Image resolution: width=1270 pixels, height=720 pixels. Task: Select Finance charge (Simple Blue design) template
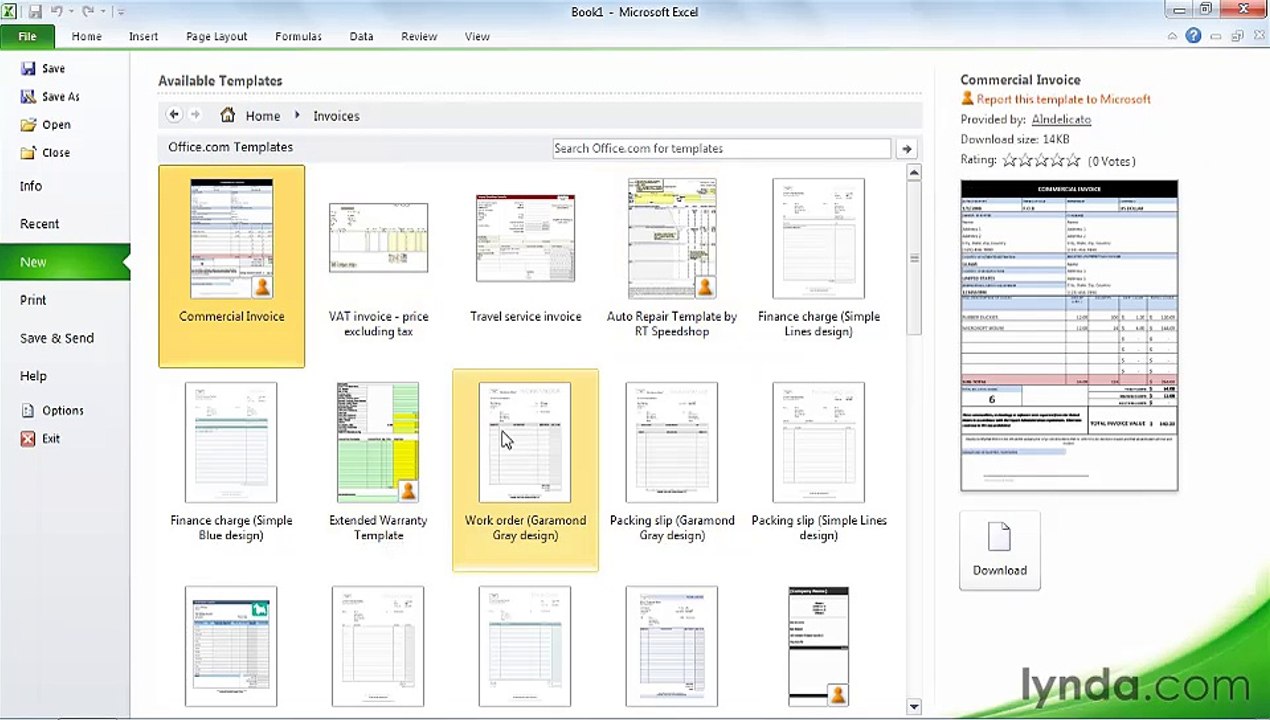[x=231, y=470]
